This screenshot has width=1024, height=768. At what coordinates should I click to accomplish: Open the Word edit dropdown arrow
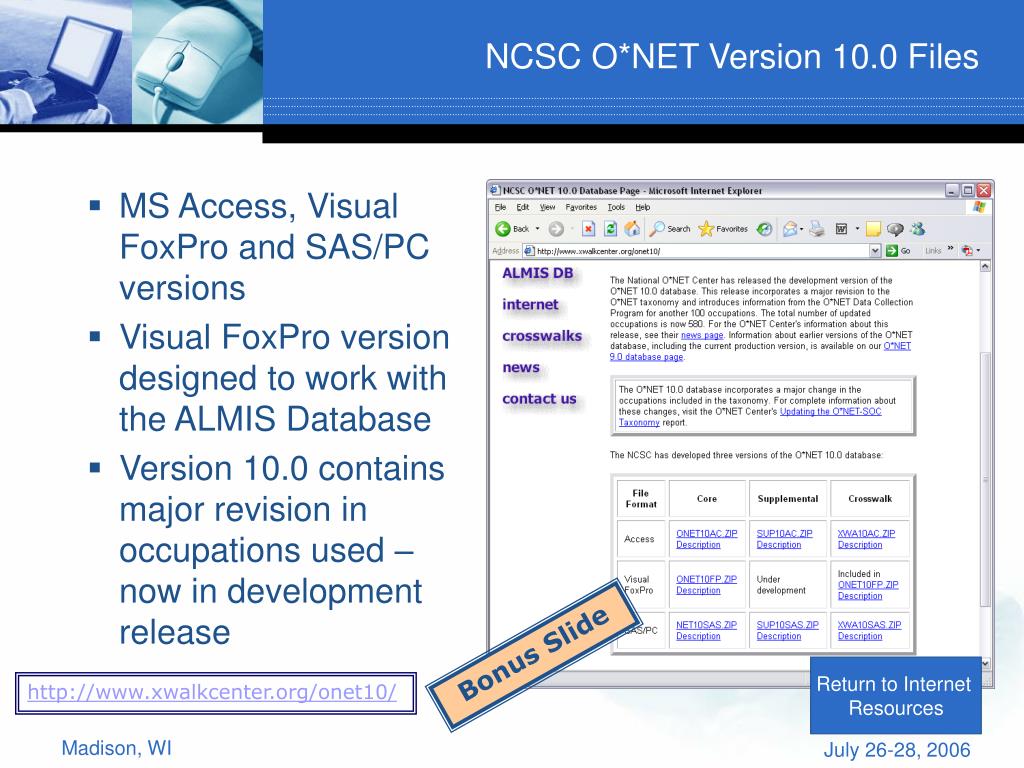point(857,229)
